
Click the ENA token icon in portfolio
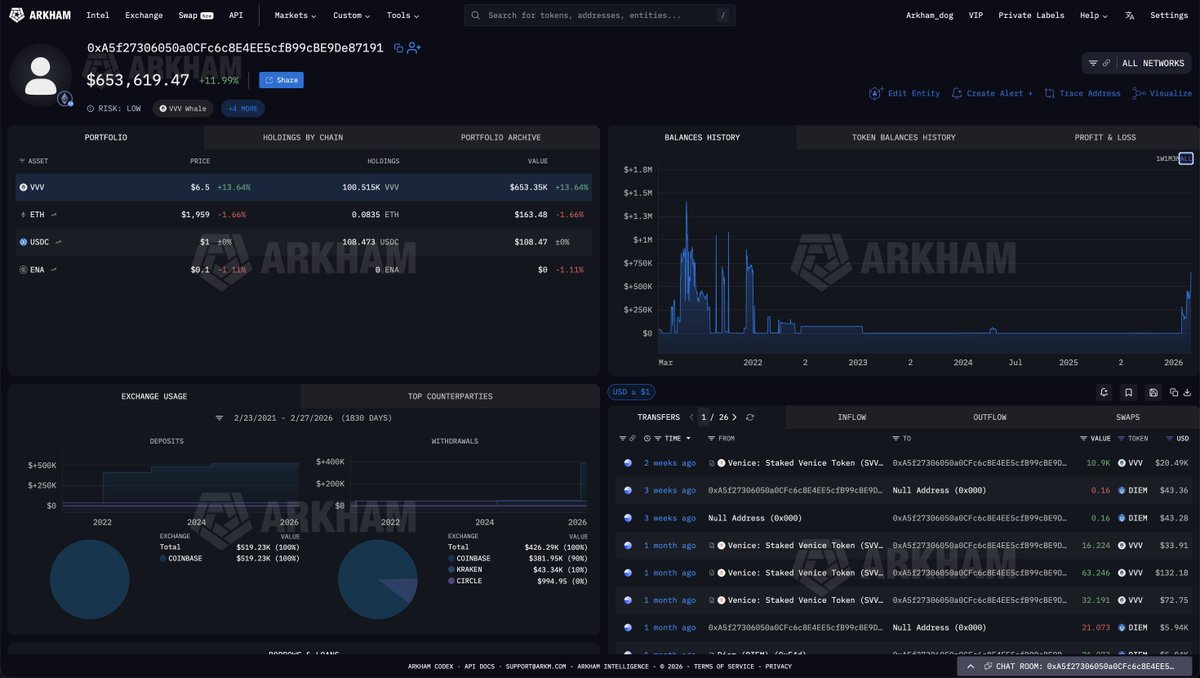[x=23, y=270]
